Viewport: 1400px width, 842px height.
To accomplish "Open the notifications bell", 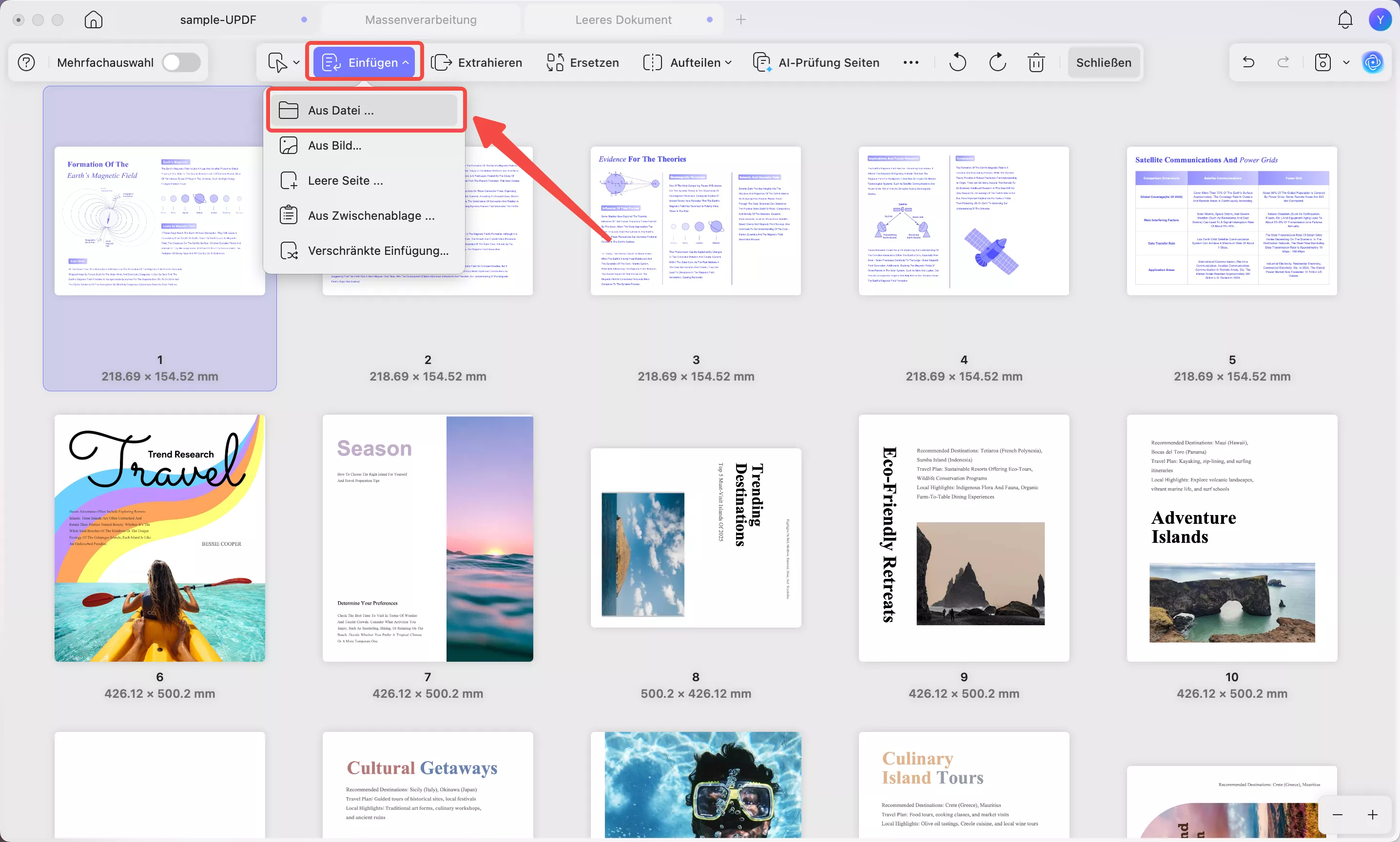I will pyautogui.click(x=1345, y=20).
